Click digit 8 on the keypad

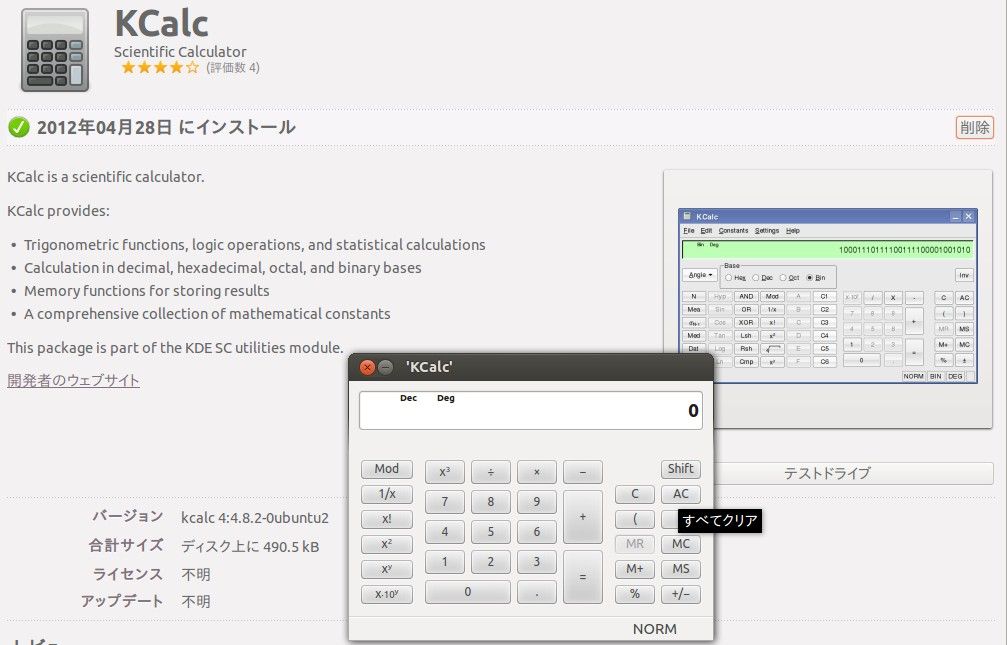point(491,502)
